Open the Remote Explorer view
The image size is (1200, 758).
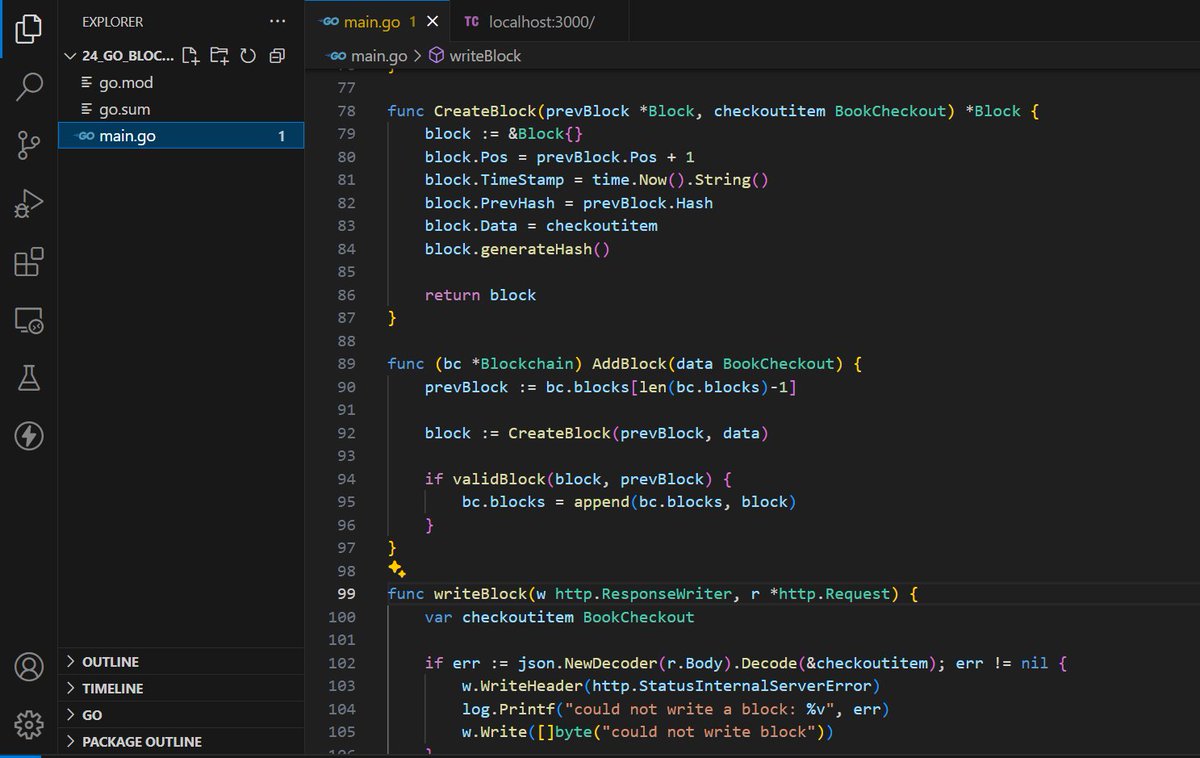coord(29,320)
